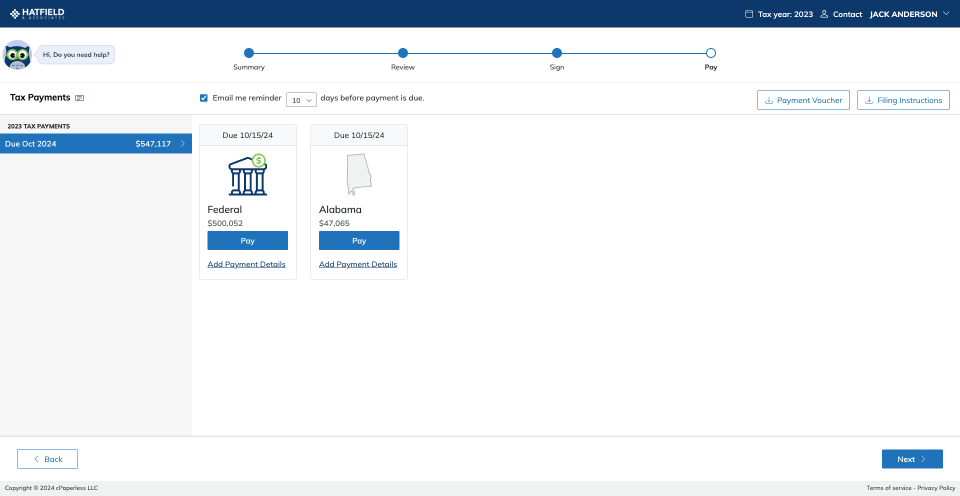Pay the Federal tax amount
The width and height of the screenshot is (960, 496).
pos(248,241)
